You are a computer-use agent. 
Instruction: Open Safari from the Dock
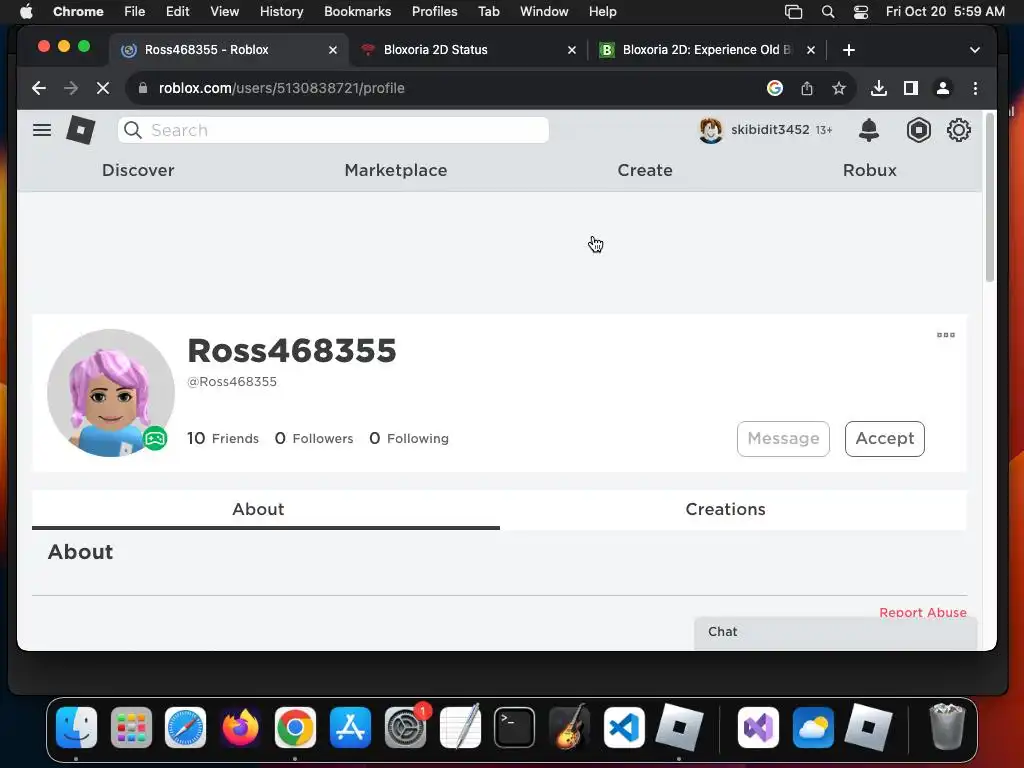(x=185, y=727)
